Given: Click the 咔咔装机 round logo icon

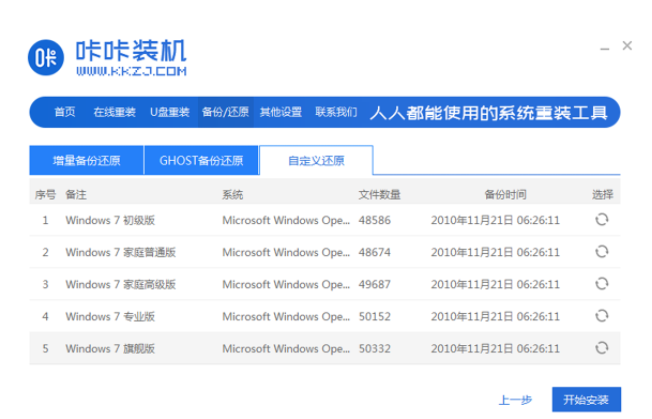Looking at the screenshot, I should pyautogui.click(x=46, y=57).
